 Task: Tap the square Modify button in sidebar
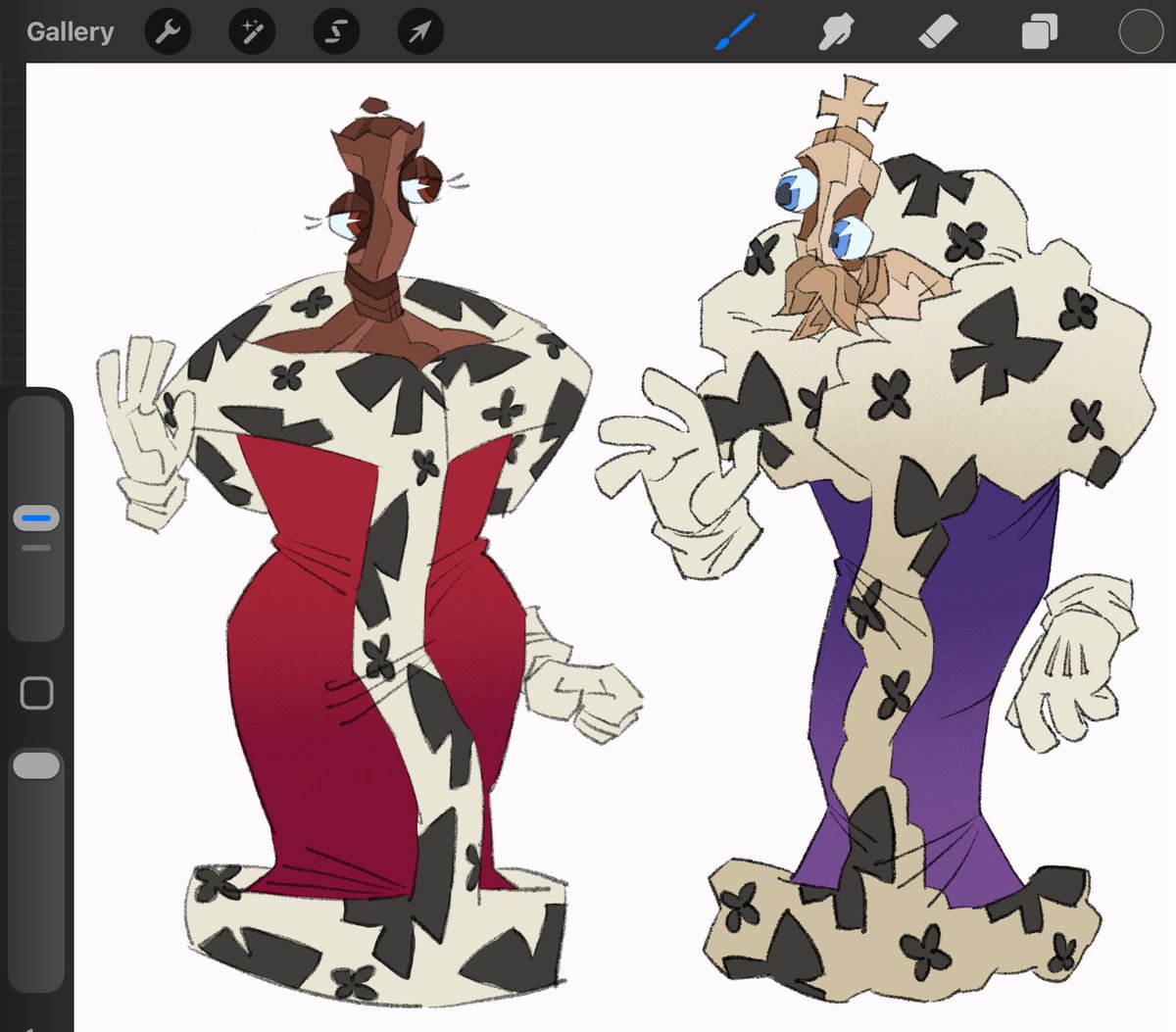coord(36,693)
